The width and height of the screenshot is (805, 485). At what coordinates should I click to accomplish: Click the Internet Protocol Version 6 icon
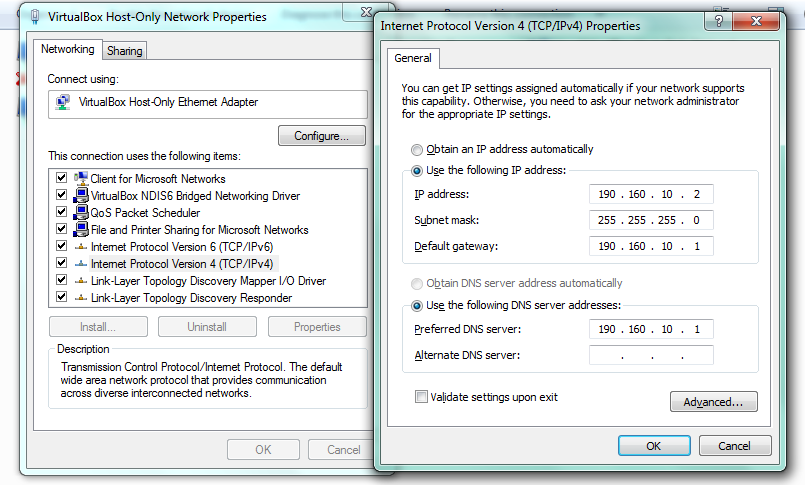[x=81, y=246]
